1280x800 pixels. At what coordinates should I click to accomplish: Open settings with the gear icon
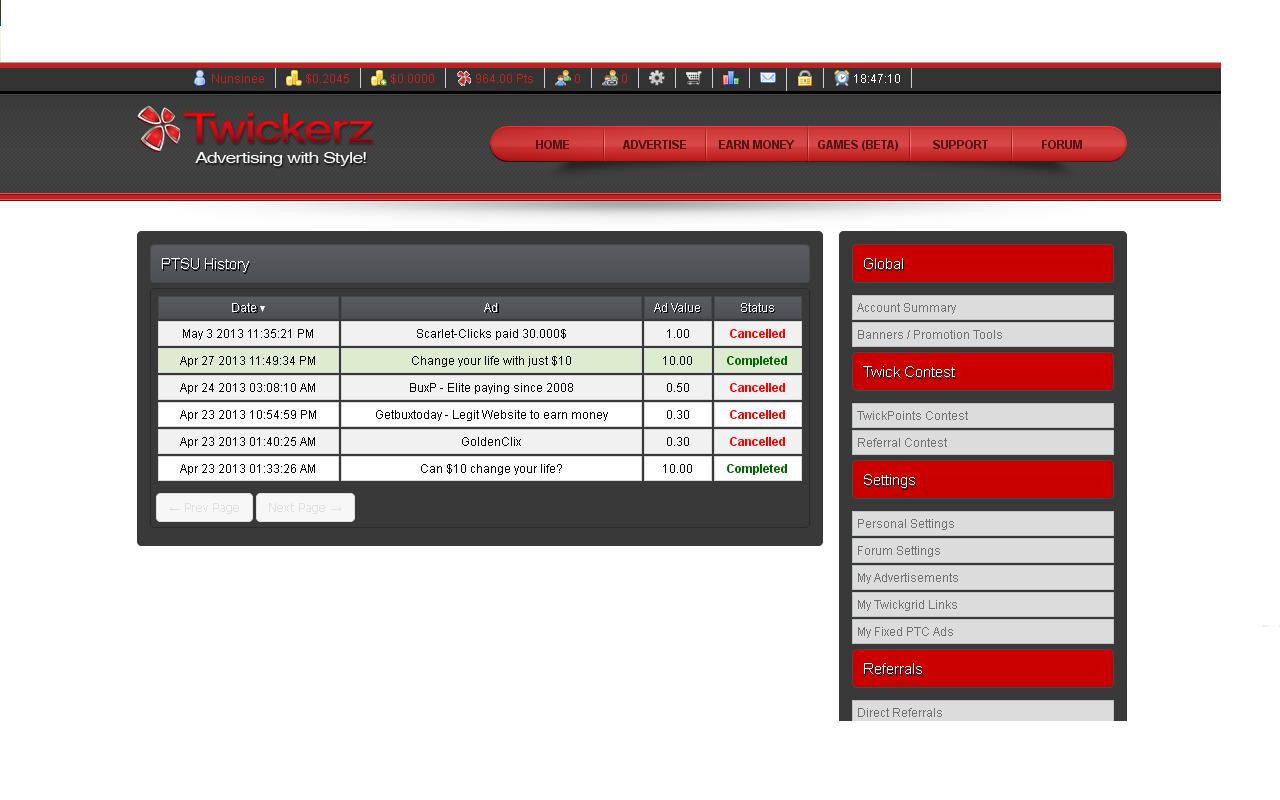(x=656, y=78)
